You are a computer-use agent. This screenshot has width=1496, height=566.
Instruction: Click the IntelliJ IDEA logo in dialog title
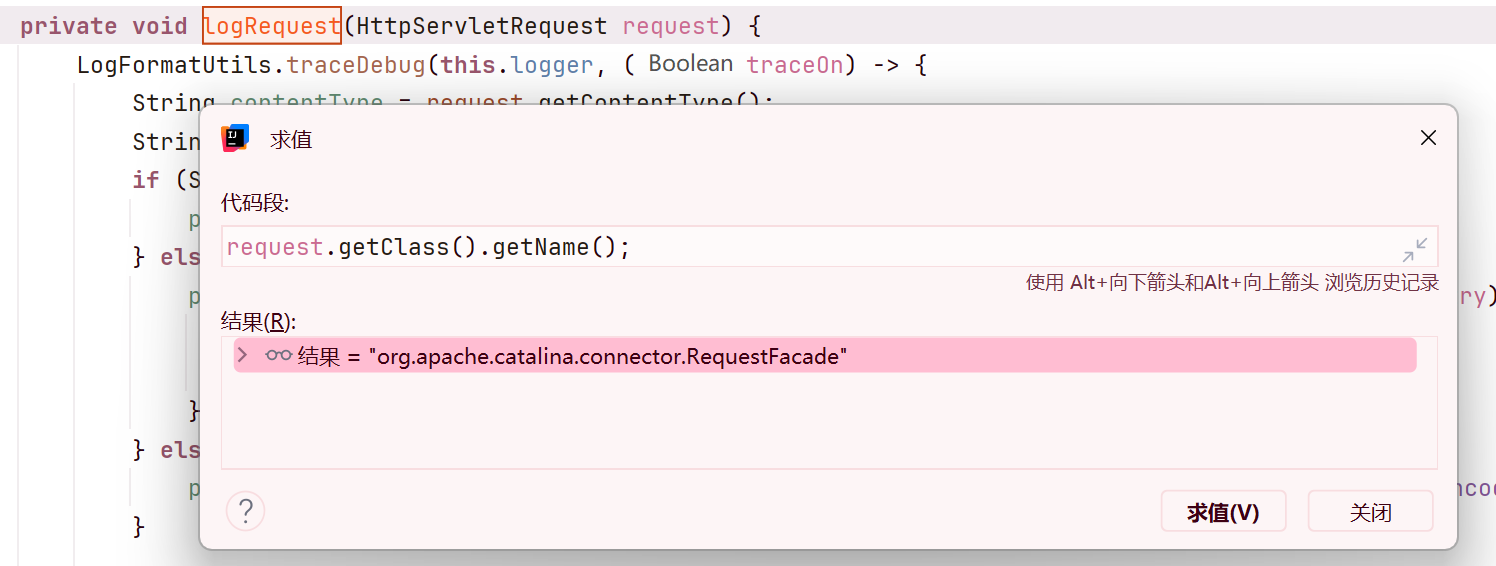(235, 139)
